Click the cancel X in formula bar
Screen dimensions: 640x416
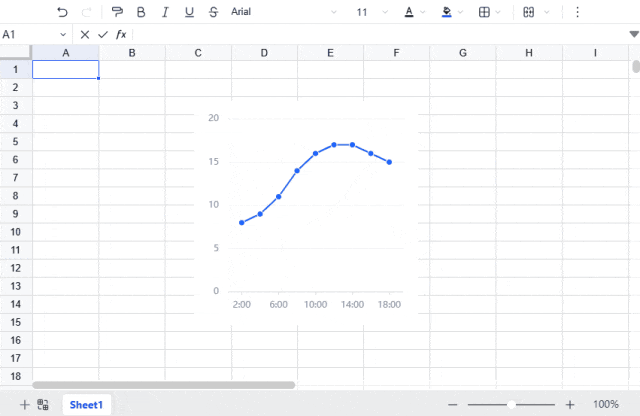click(x=85, y=34)
